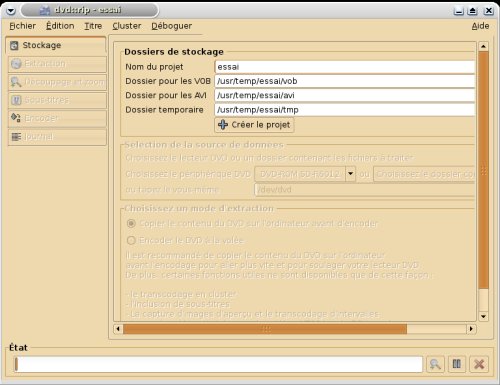Click the Stockage disk icon
The width and height of the screenshot is (500, 385).
(x=14, y=45)
